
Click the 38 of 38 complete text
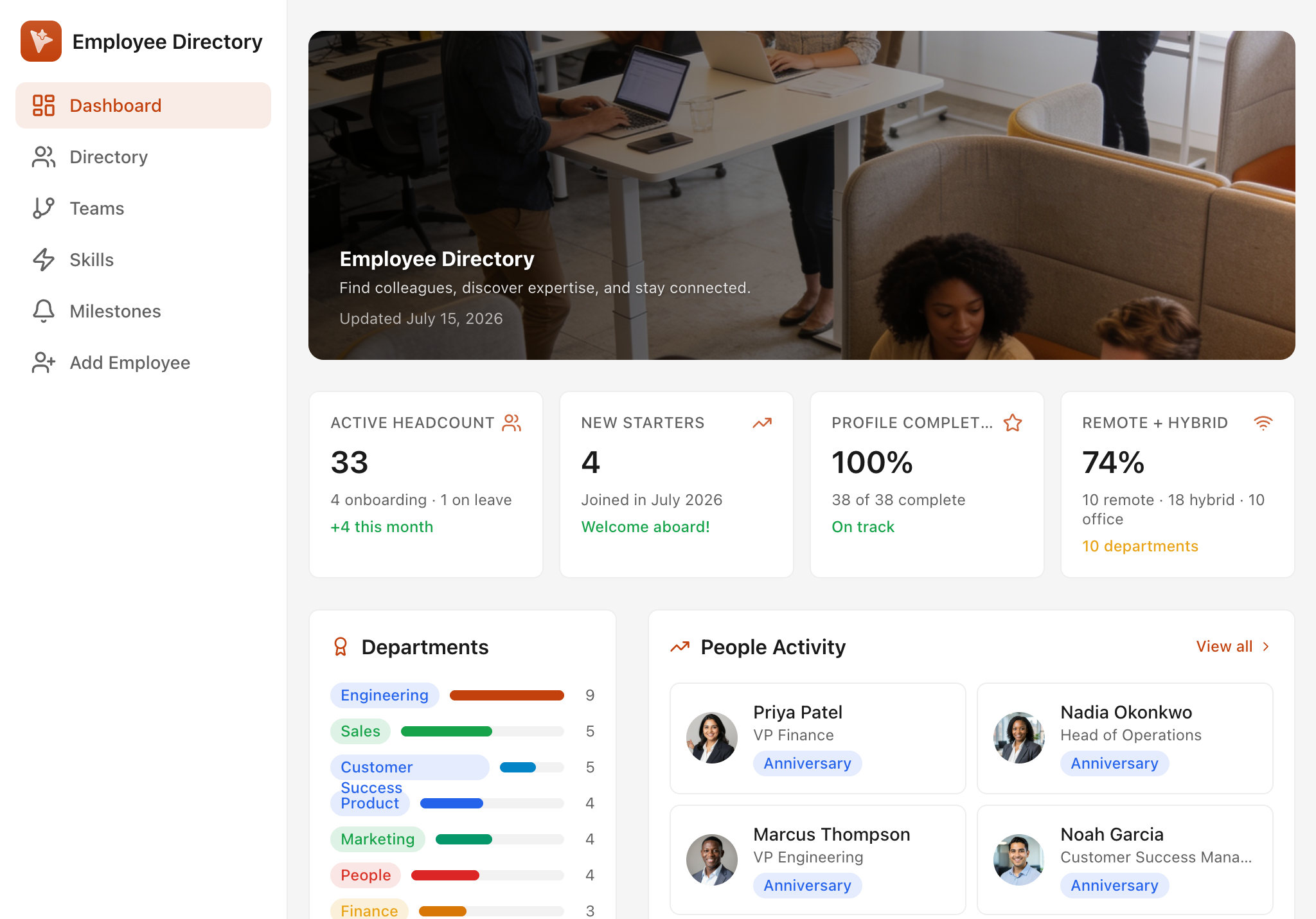(898, 500)
